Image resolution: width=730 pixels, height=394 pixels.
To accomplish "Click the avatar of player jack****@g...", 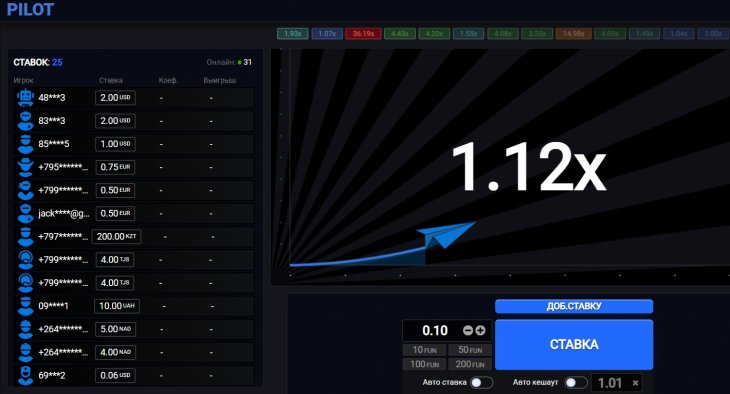I will [x=25, y=213].
